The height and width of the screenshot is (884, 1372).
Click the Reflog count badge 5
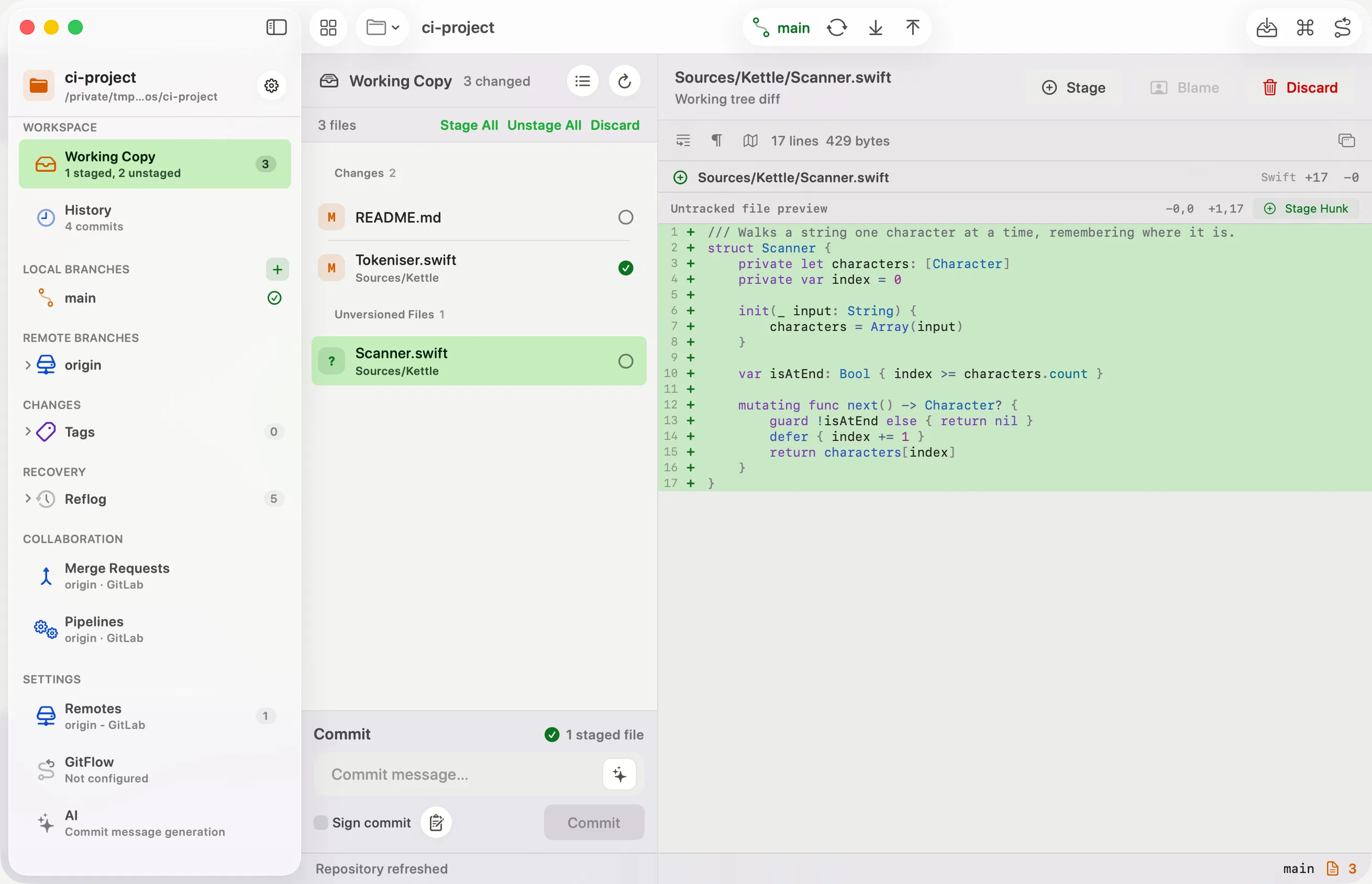click(x=274, y=499)
